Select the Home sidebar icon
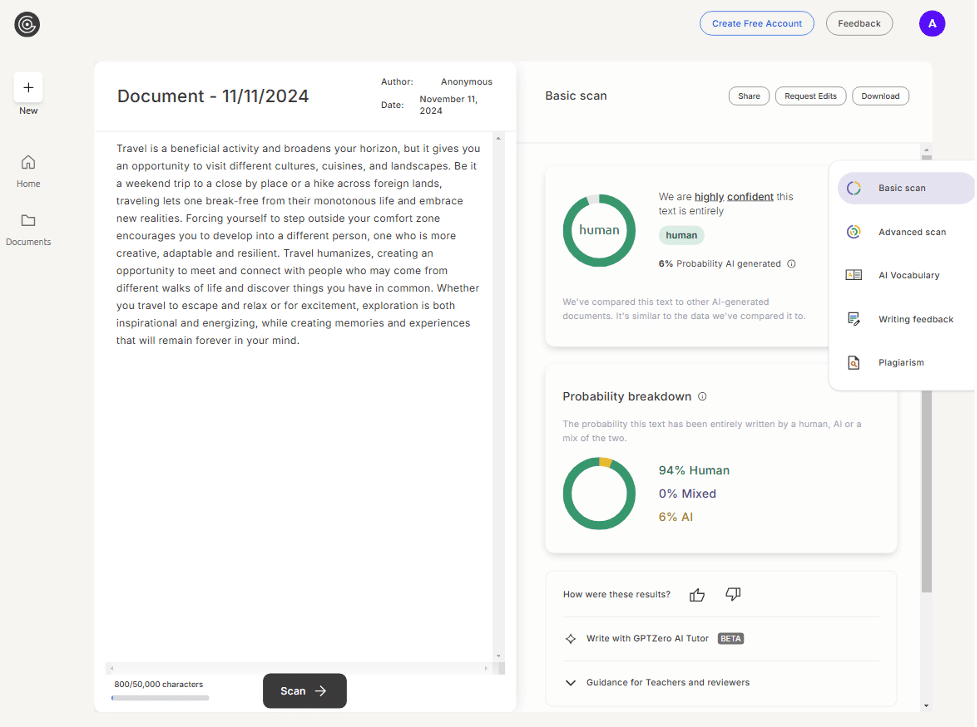The image size is (977, 727). point(27,166)
